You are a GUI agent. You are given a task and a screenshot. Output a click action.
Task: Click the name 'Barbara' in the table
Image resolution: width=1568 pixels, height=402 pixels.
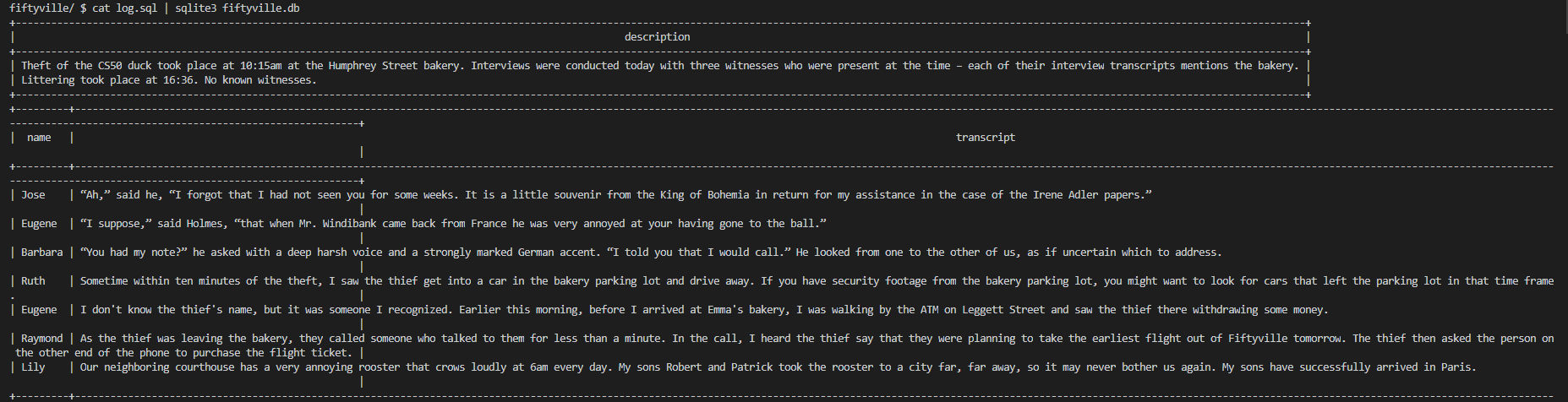tap(41, 253)
